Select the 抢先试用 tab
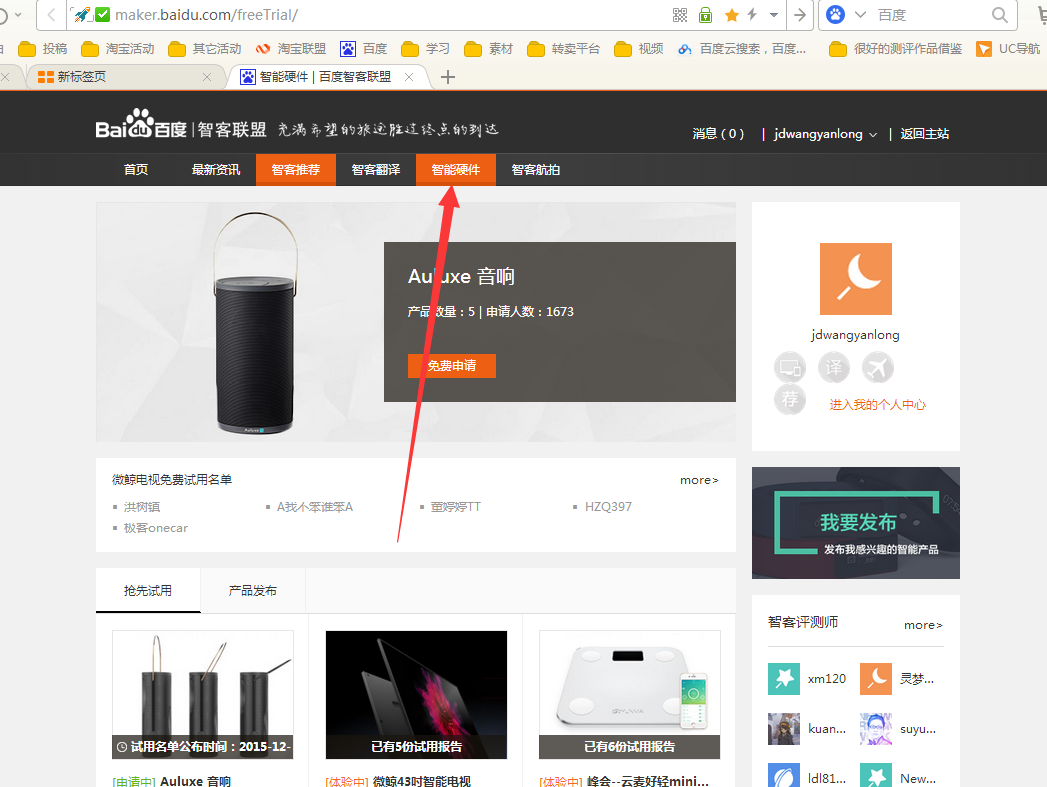 click(x=148, y=591)
